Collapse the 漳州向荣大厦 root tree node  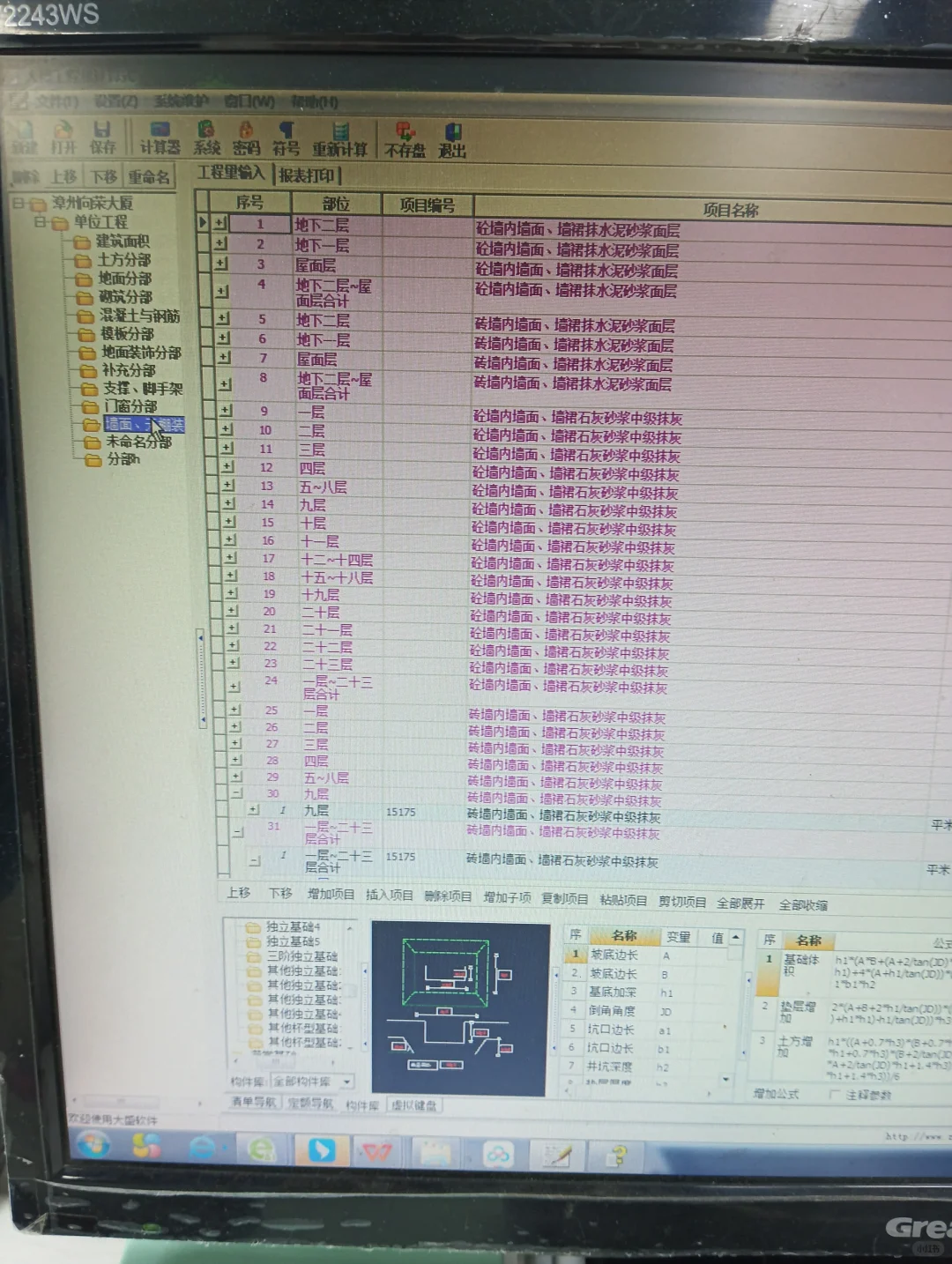[x=19, y=203]
